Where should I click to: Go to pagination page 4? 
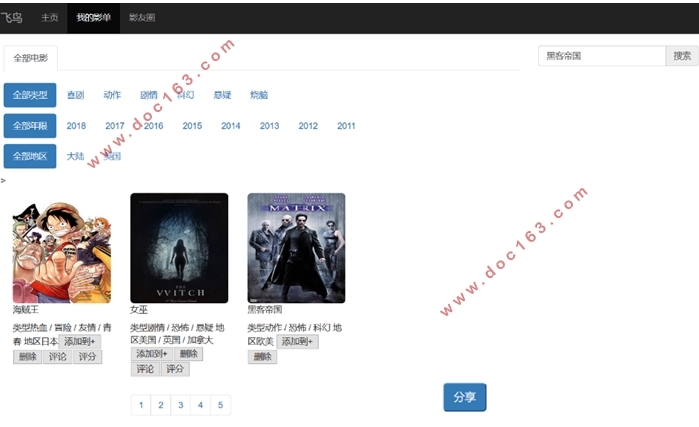[x=201, y=405]
